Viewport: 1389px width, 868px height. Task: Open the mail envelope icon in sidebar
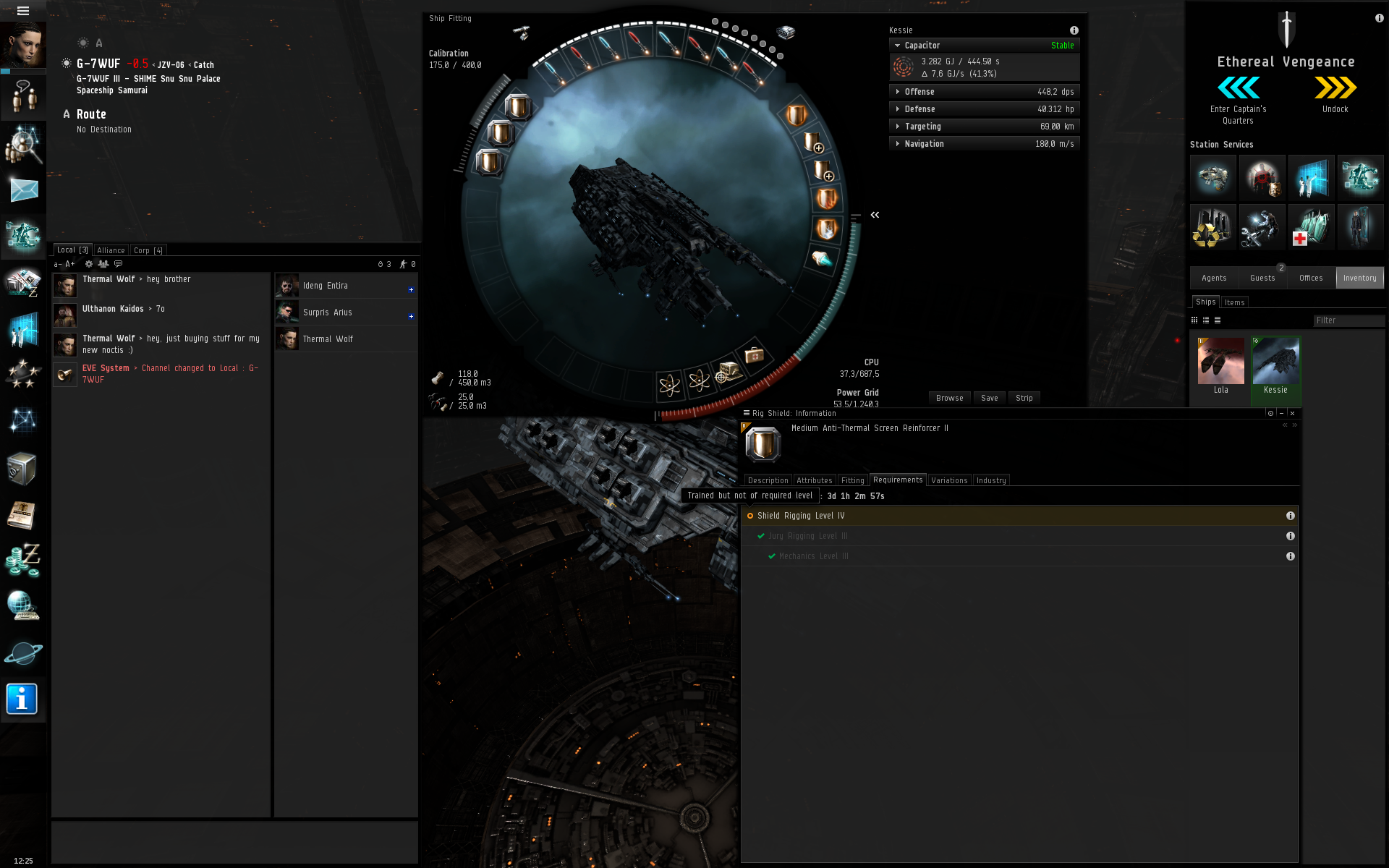(x=23, y=190)
